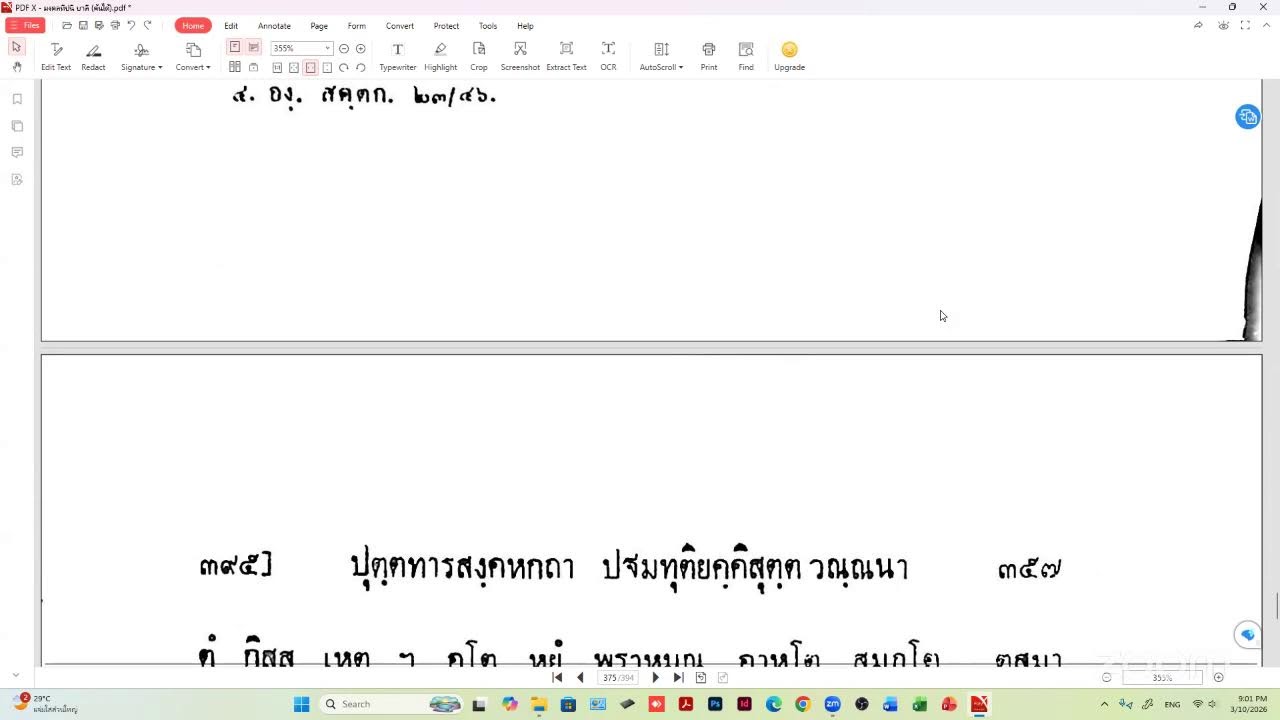1280x720 pixels.
Task: Activate the Redact tool
Action: pos(93,56)
